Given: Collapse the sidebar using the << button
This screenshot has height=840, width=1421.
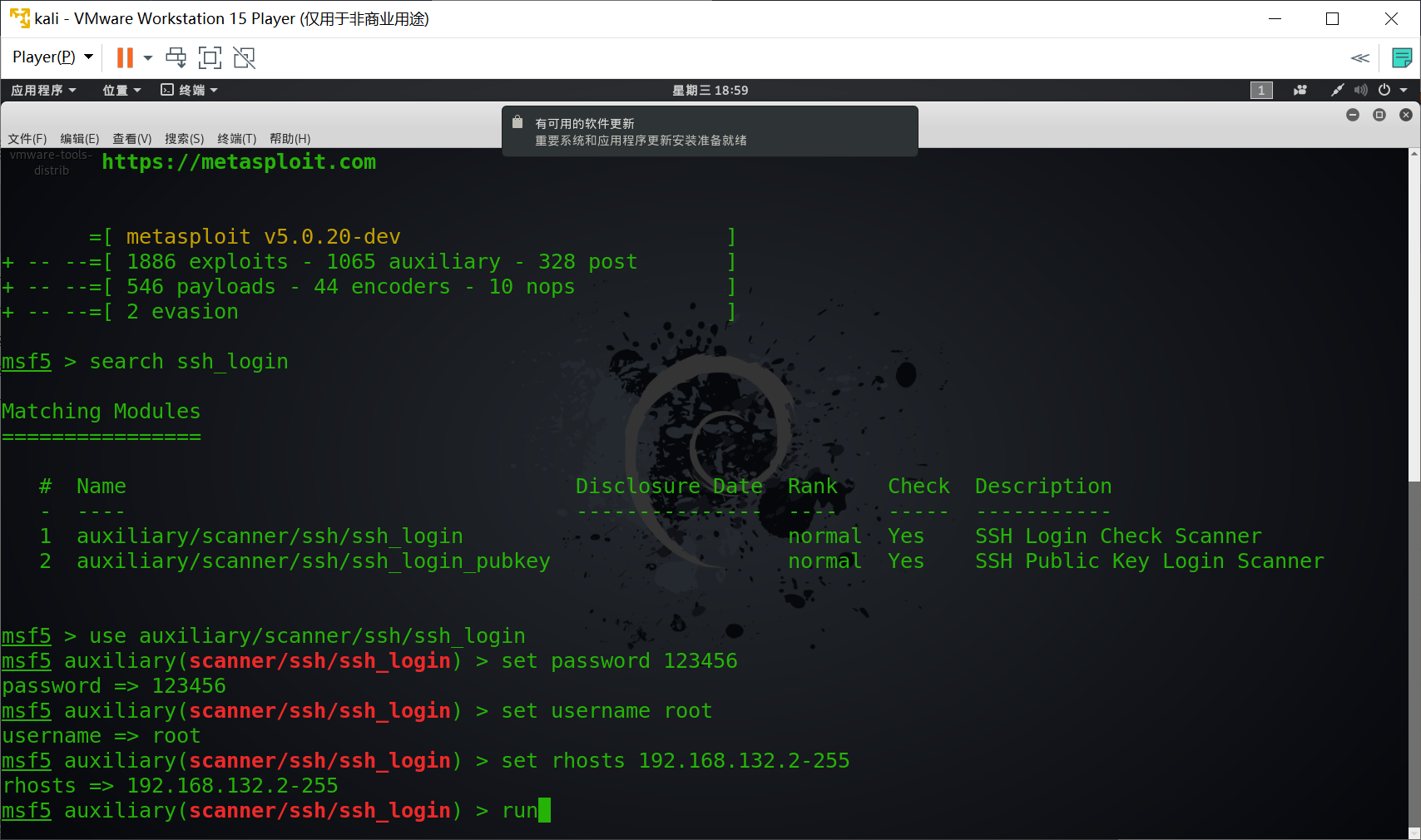Looking at the screenshot, I should click(x=1361, y=57).
